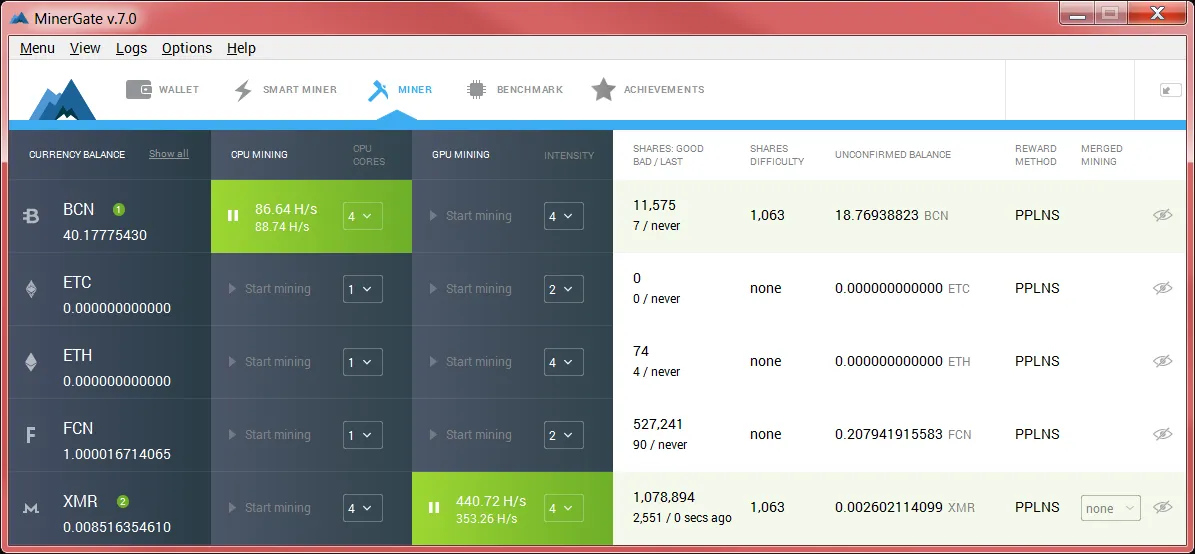Click BCN shares difficulty 1,063

[767, 216]
